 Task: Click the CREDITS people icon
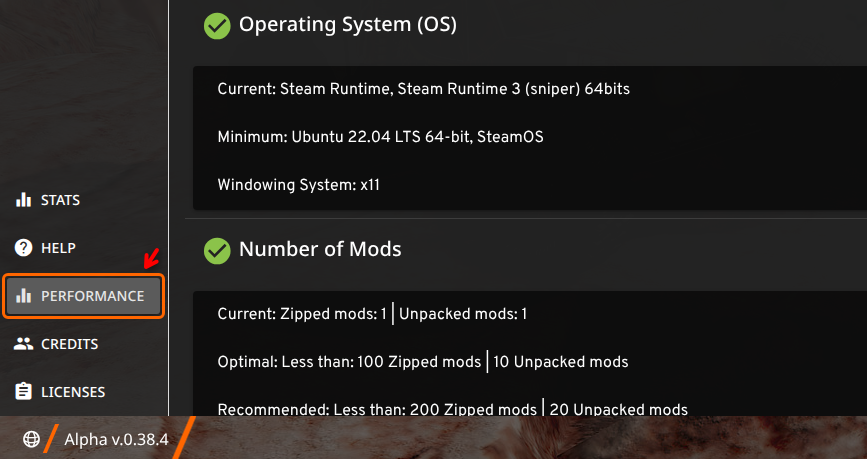click(24, 344)
